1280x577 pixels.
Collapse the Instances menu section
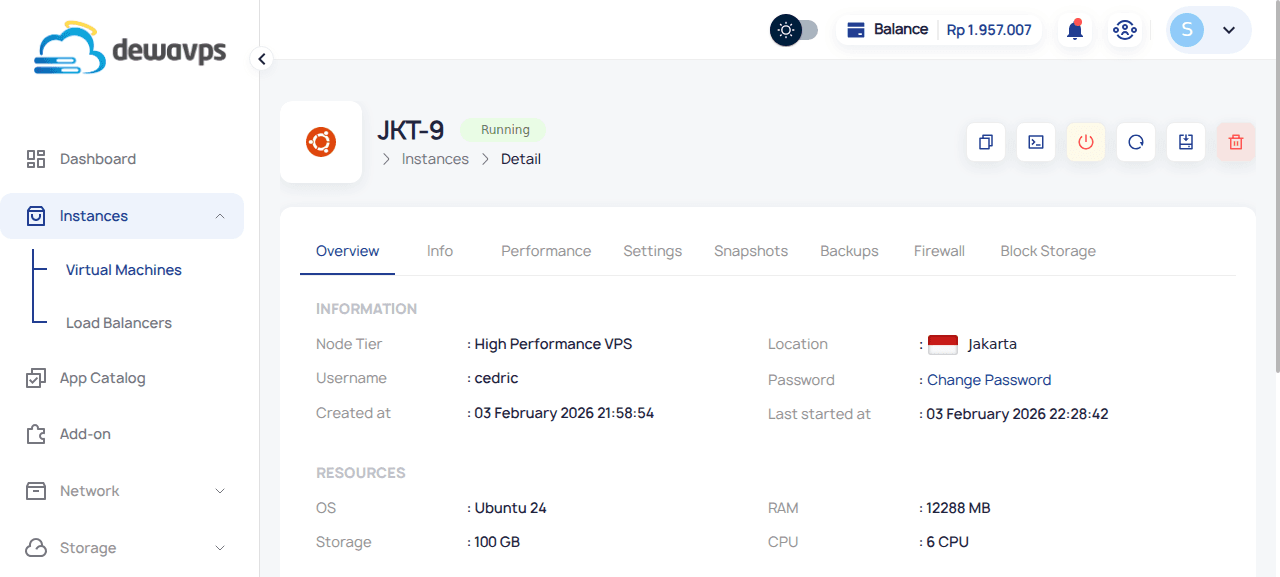[x=219, y=215]
